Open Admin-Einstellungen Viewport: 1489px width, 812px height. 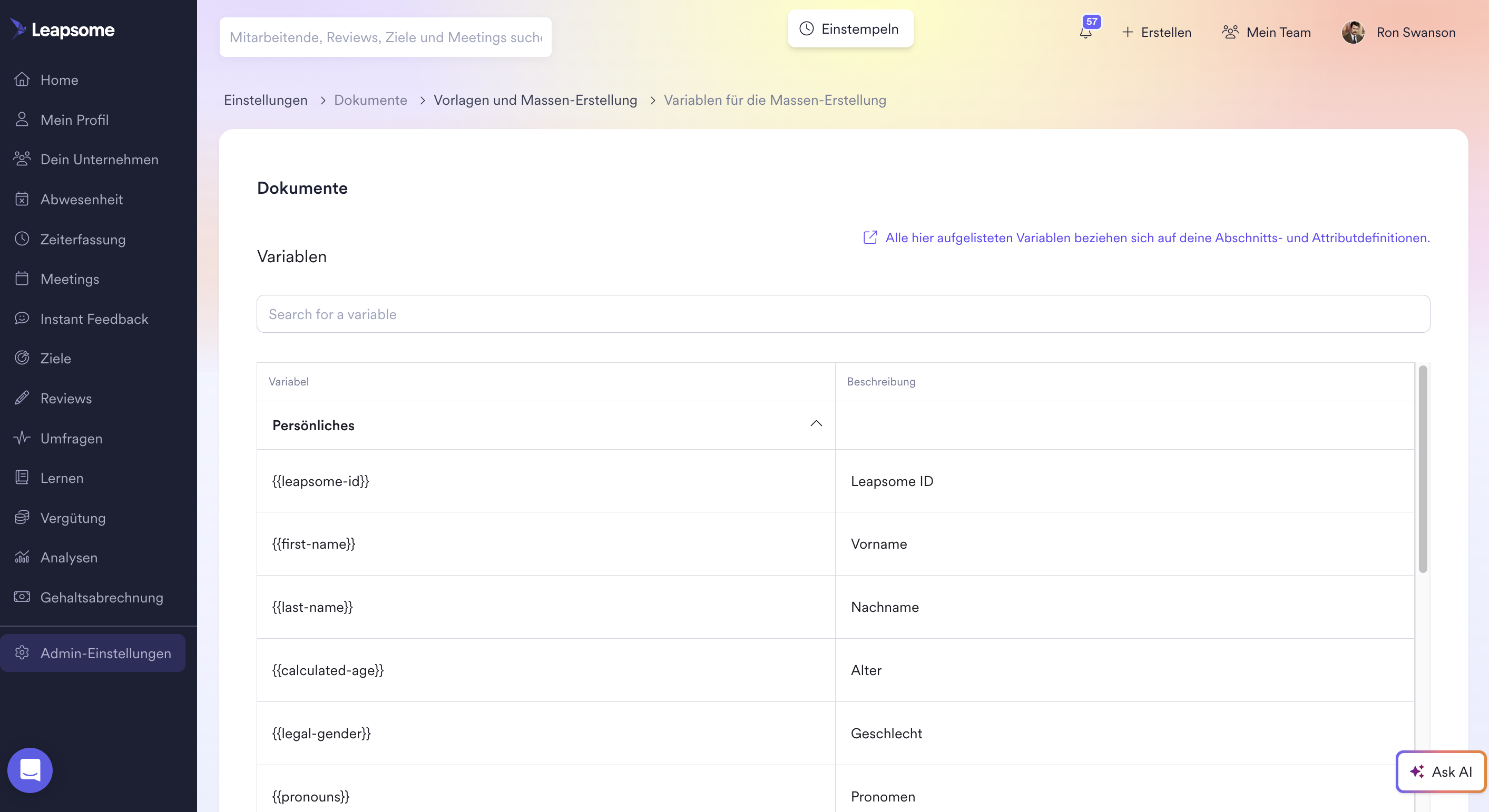(93, 653)
